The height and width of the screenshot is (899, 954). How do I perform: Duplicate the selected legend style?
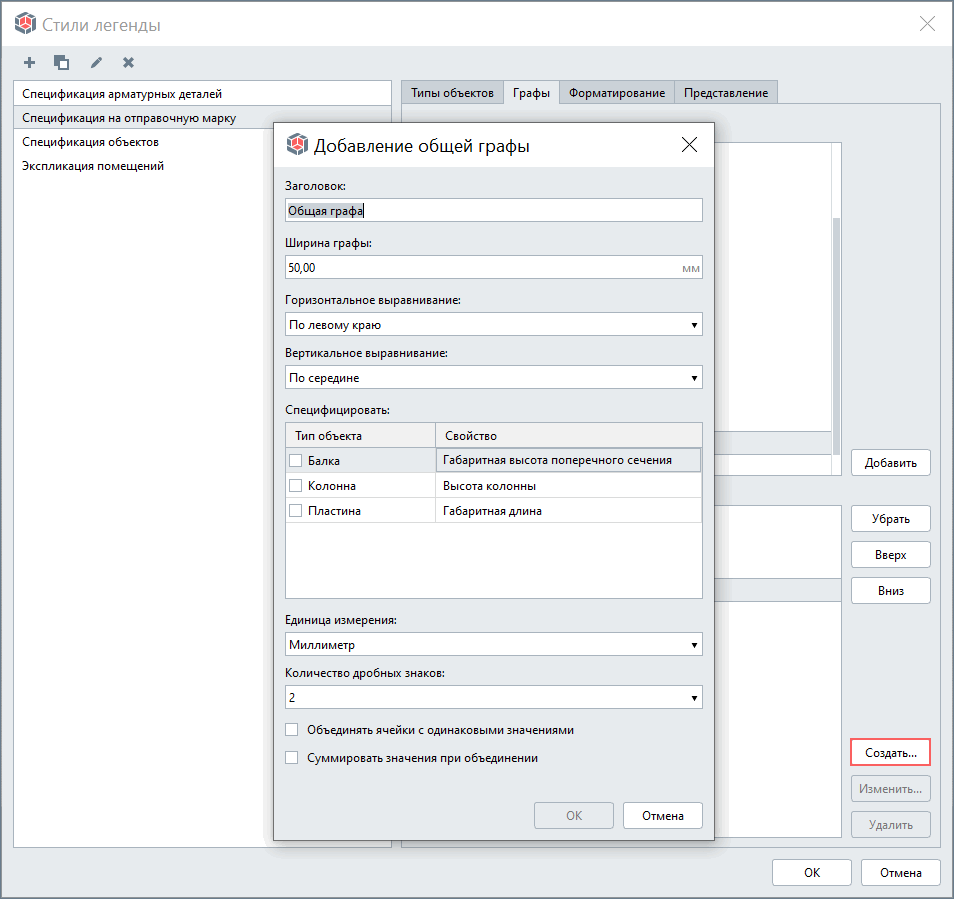pos(61,62)
